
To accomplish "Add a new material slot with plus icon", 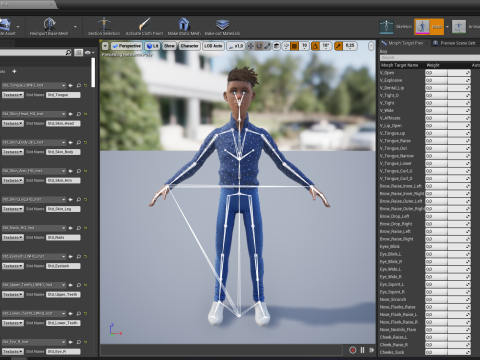I will [x=14, y=71].
